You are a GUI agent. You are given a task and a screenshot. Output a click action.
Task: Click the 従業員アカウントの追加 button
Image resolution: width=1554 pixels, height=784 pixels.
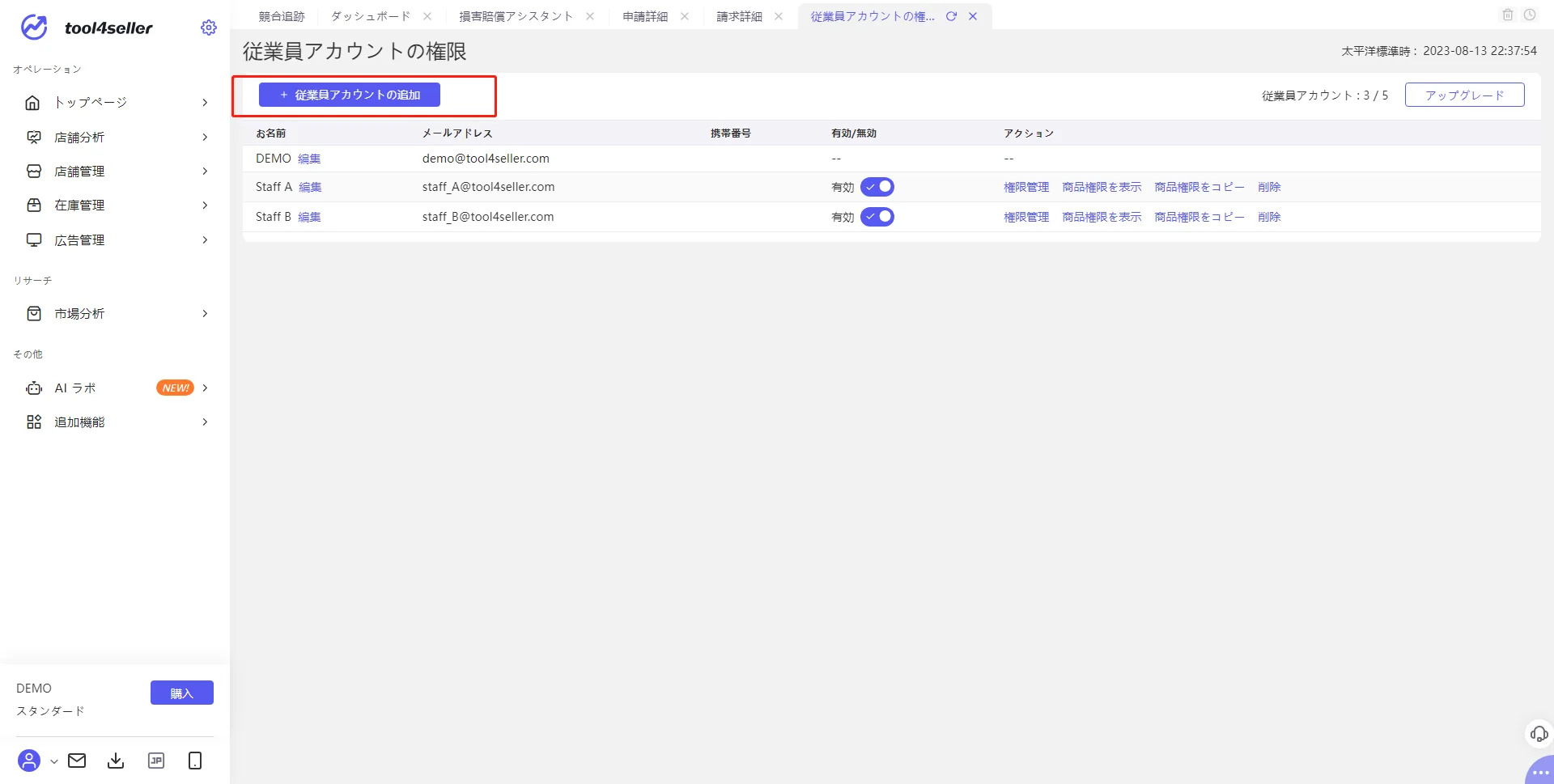350,95
